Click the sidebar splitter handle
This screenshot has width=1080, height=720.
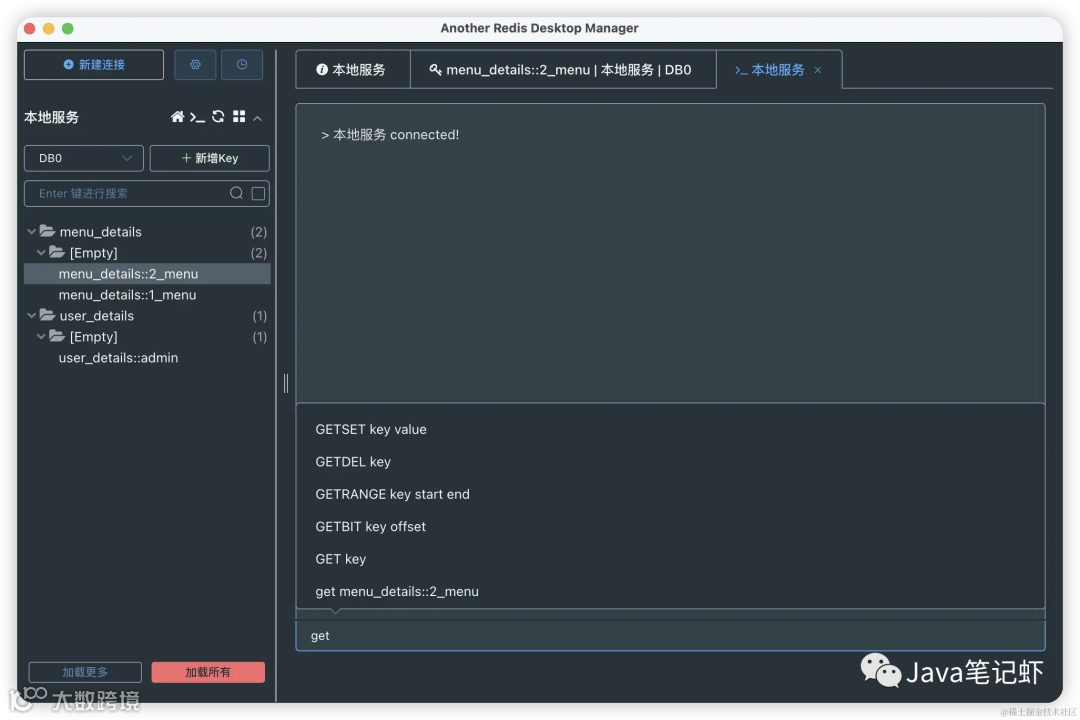[x=286, y=383]
